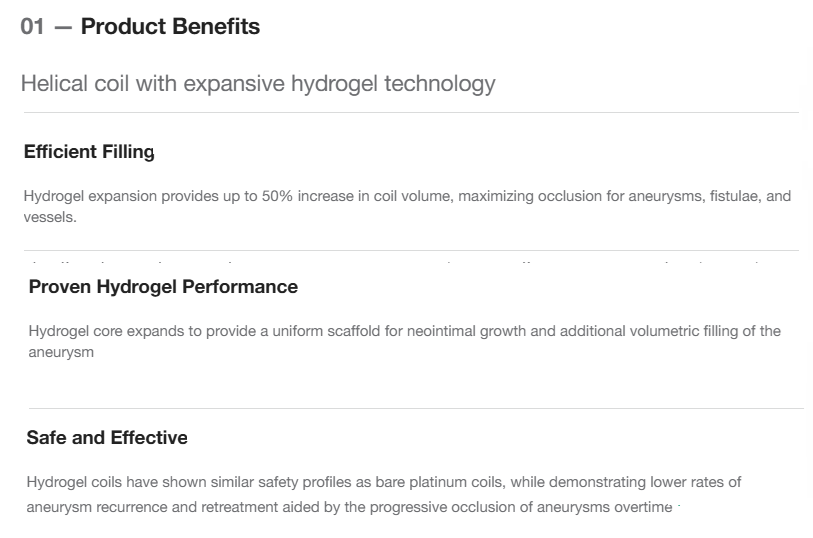Click the black box beside Safe and Effective title
Screen dimensions: 813x538
(x=205, y=429)
